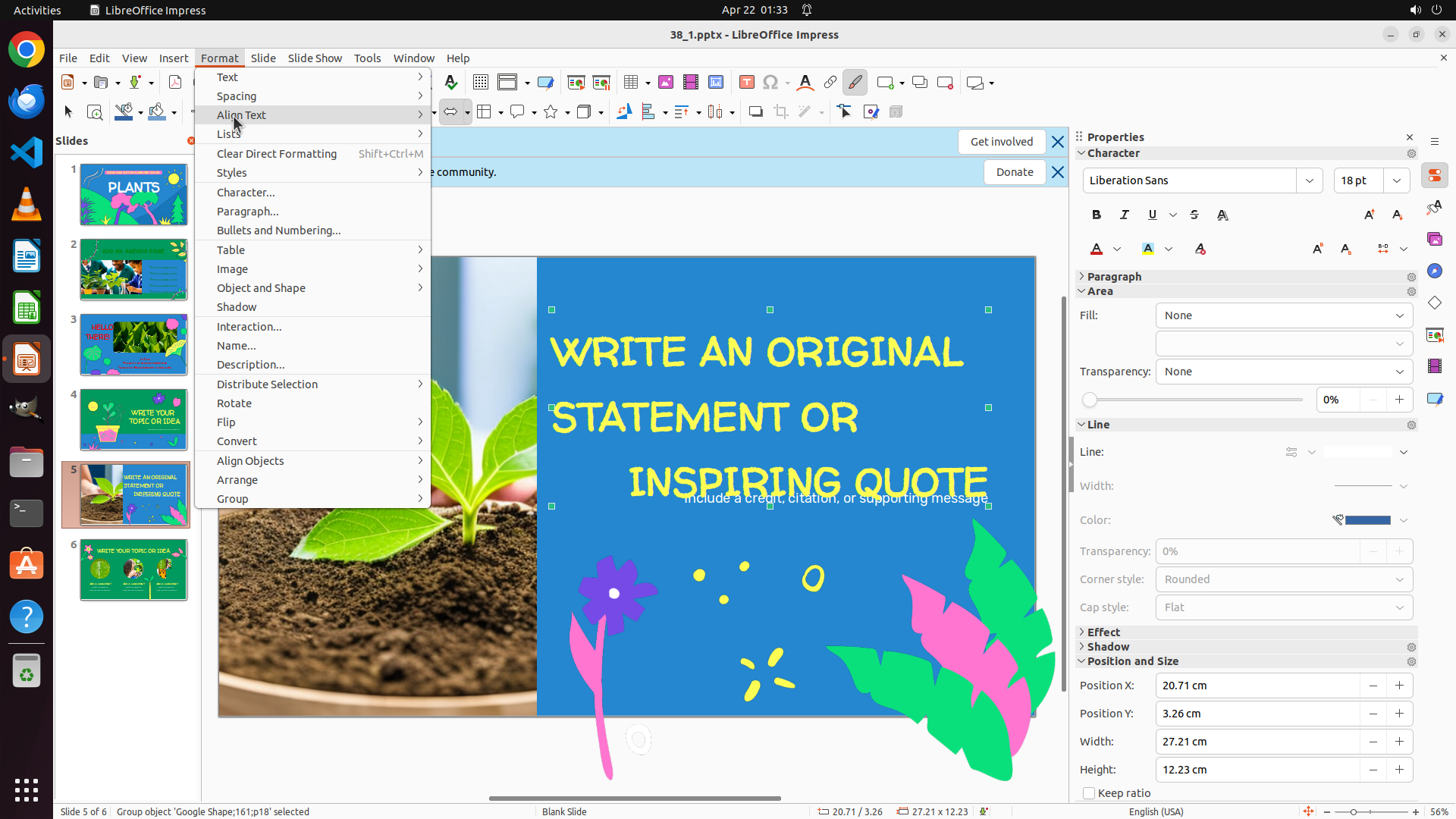Screen dimensions: 1456x819
Task: Expand the Paragraph section
Action: [x=1113, y=277]
